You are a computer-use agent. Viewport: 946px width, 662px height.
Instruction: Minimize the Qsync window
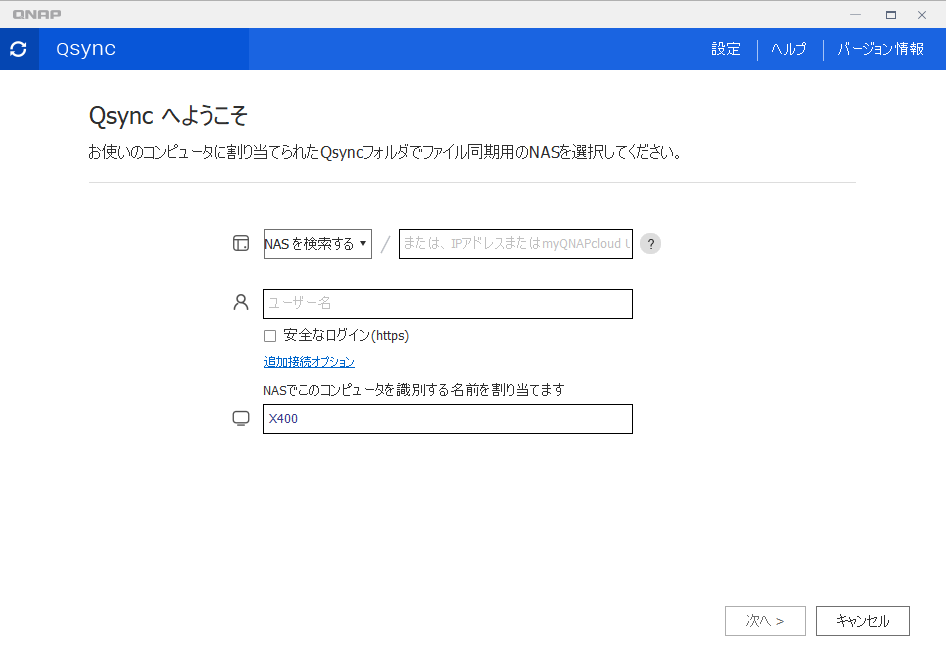[x=856, y=14]
